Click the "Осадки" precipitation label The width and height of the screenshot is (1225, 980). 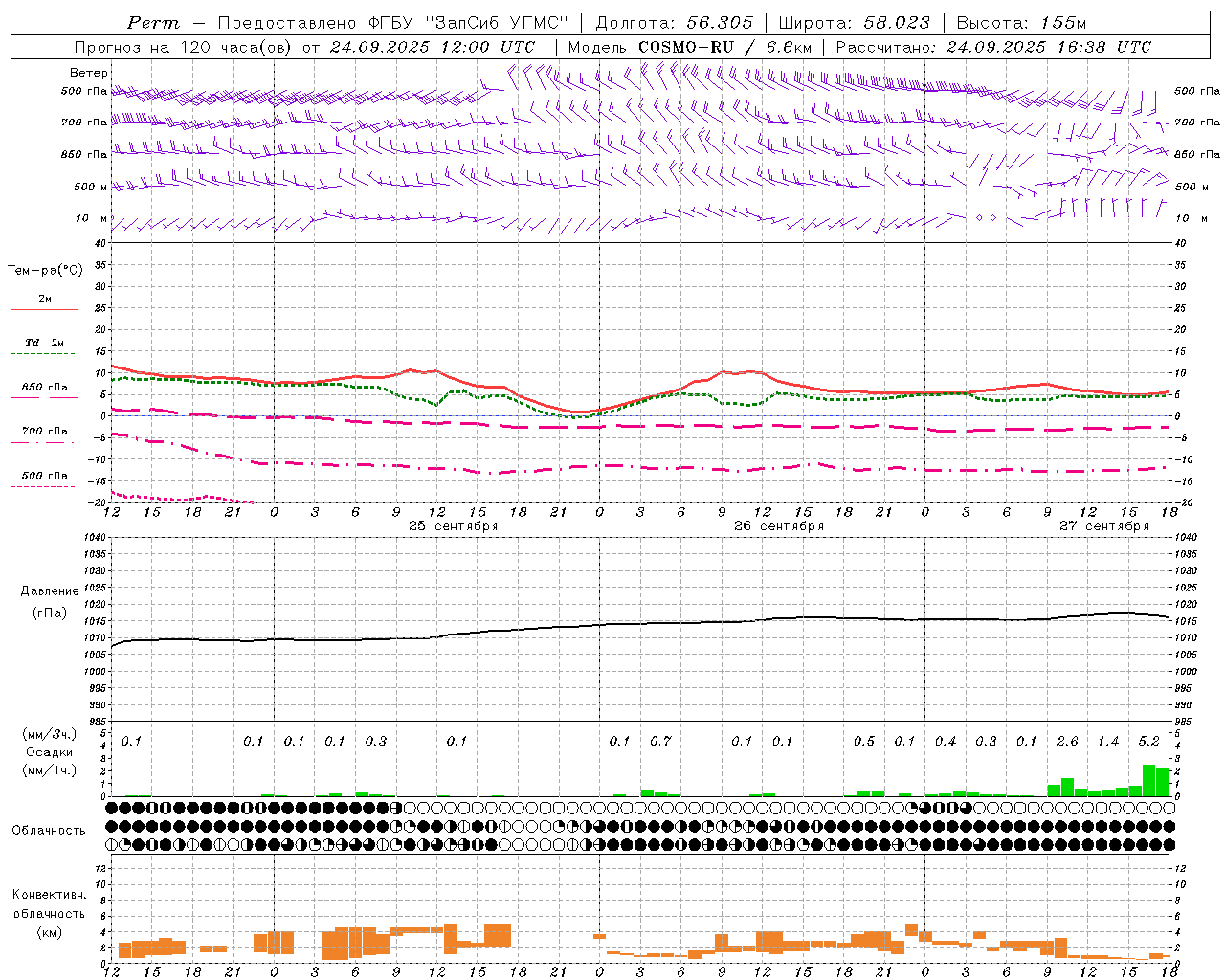pos(49,752)
